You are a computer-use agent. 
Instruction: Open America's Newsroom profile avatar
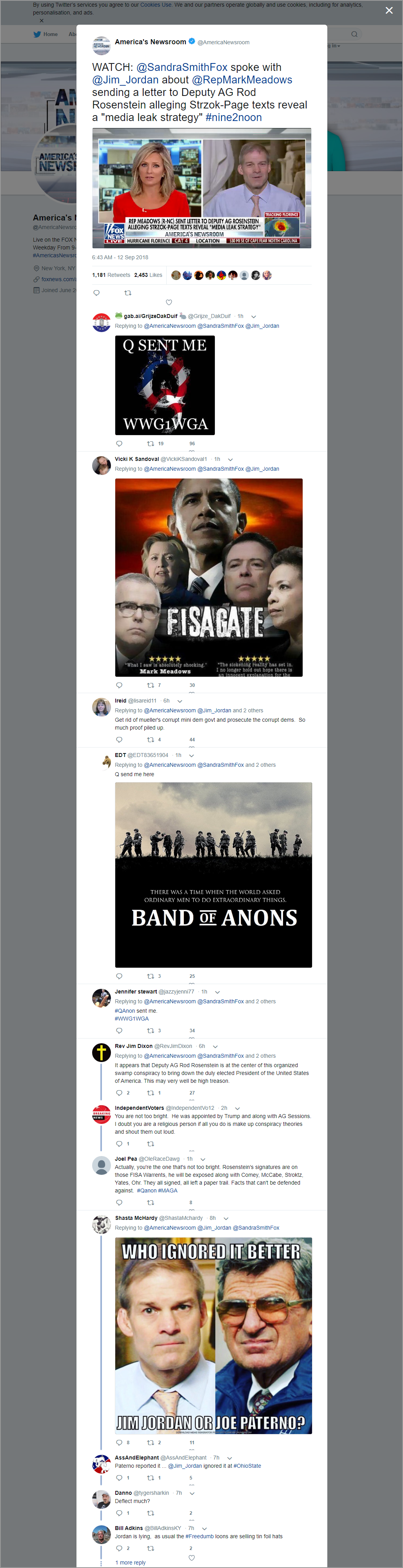point(101,46)
